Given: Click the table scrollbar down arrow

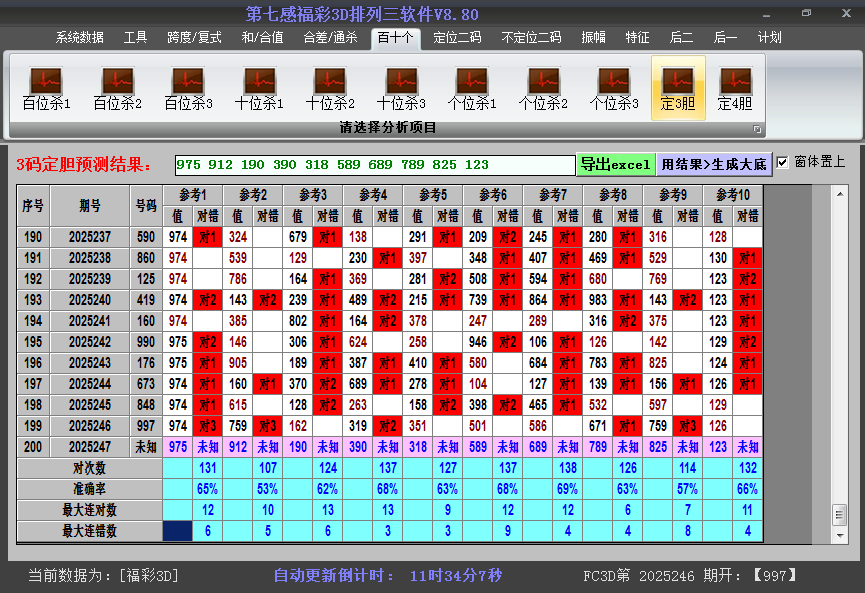Looking at the screenshot, I should coord(840,535).
